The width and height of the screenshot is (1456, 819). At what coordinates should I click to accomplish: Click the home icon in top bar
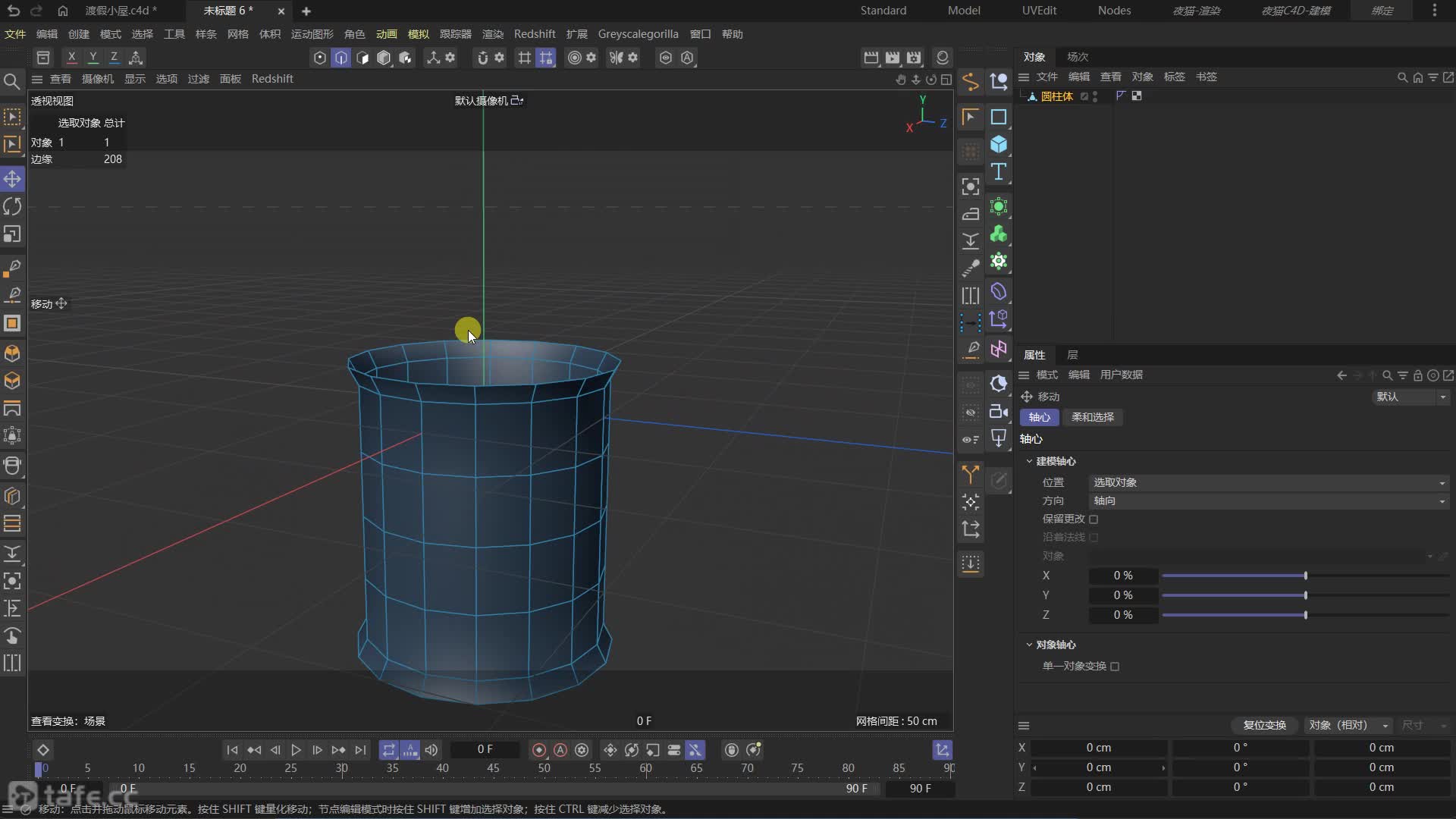click(63, 11)
